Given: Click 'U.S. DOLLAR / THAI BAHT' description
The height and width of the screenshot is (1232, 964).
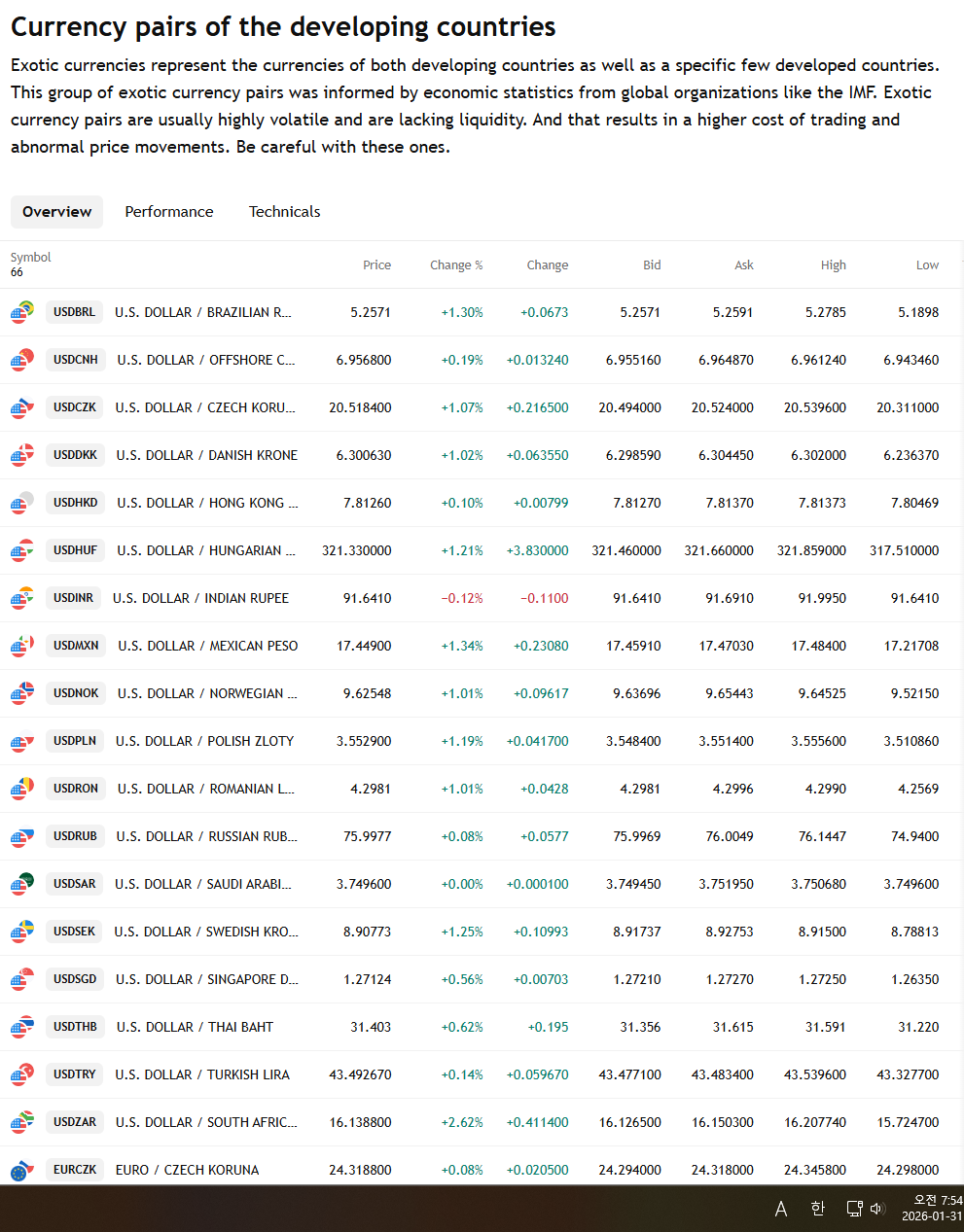Looking at the screenshot, I should 195,1027.
